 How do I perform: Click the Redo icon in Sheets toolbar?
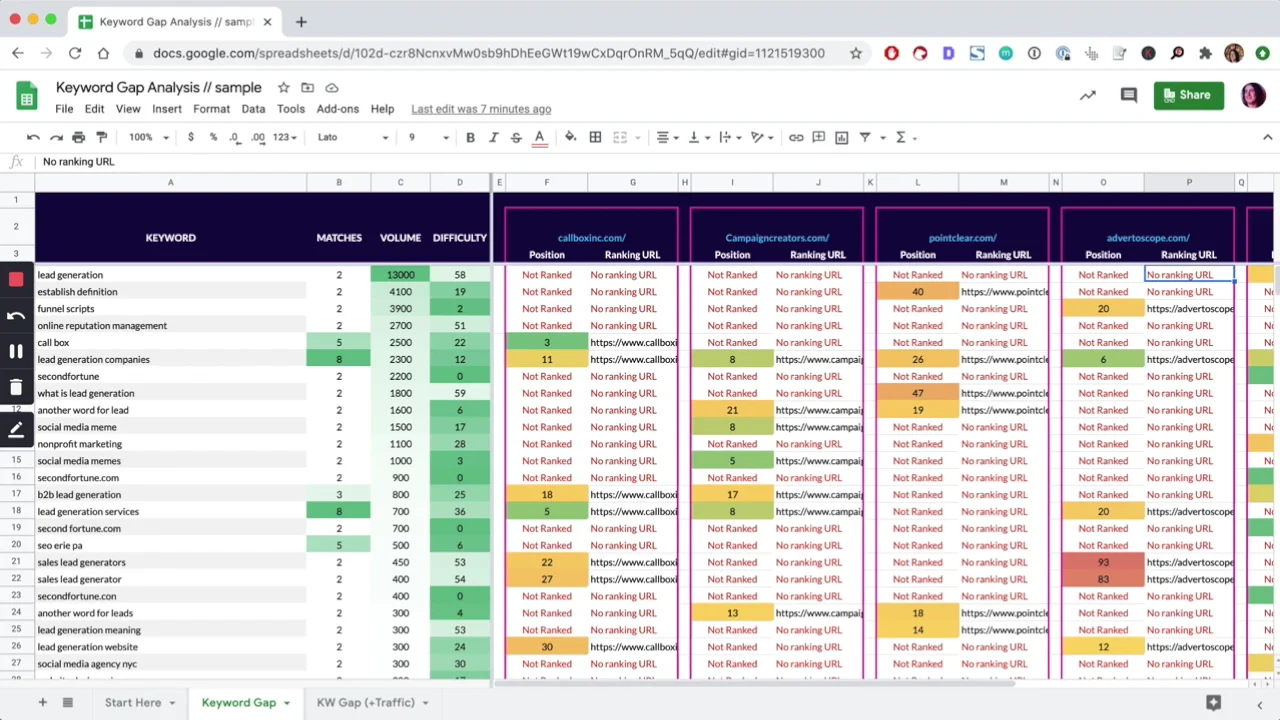56,137
